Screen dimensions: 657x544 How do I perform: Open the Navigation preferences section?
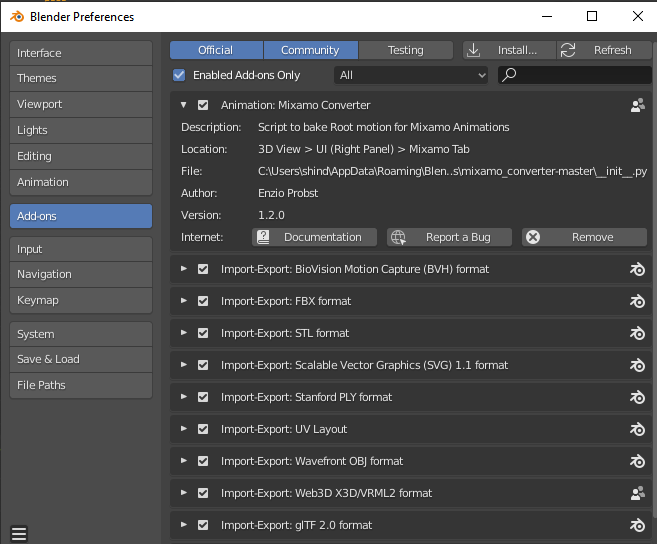tap(81, 275)
